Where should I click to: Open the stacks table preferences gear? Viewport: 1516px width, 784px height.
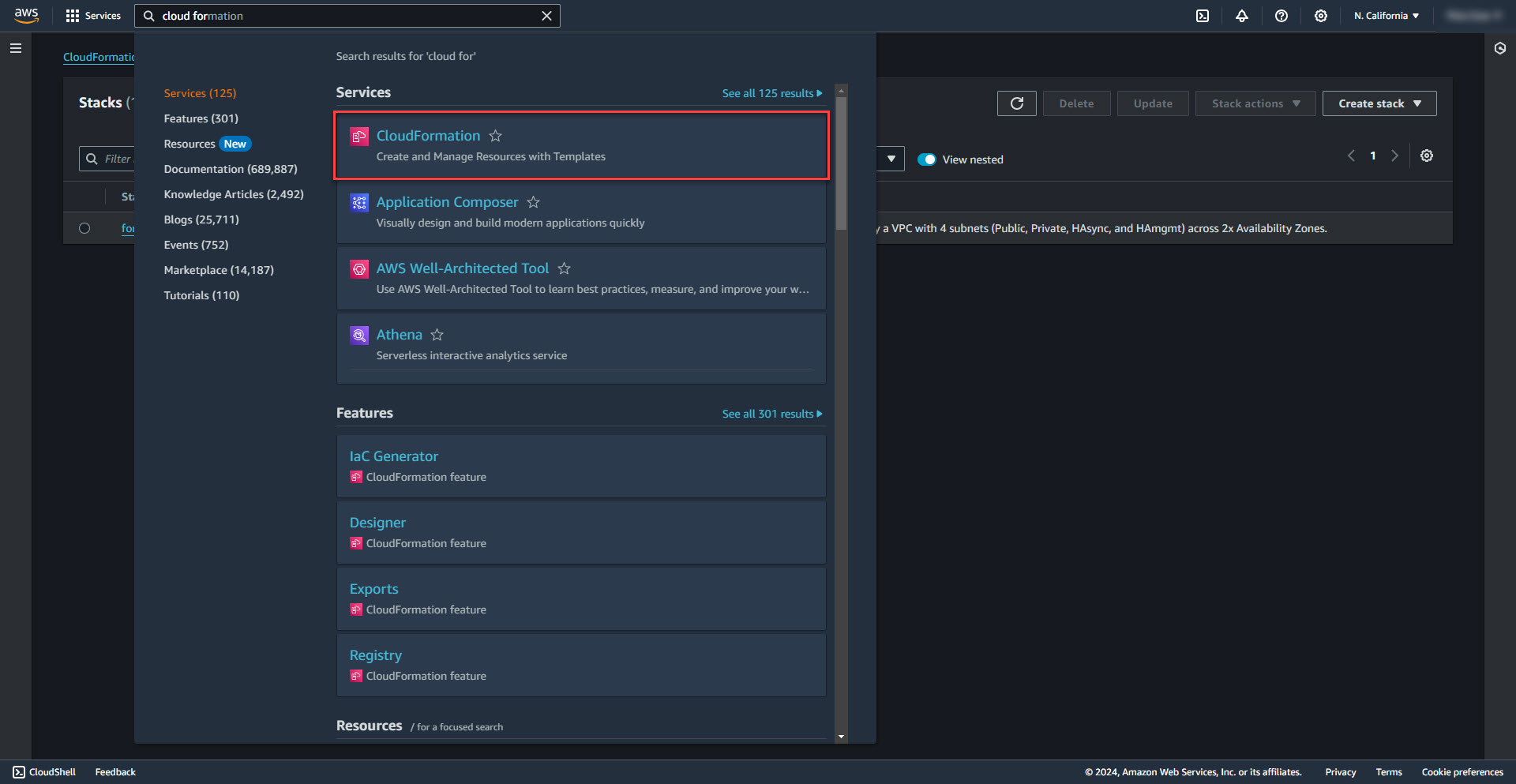1427,156
